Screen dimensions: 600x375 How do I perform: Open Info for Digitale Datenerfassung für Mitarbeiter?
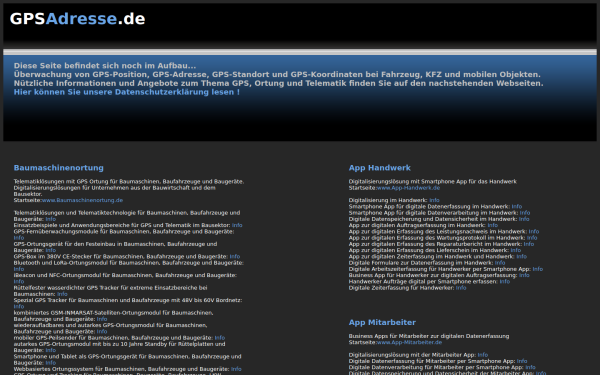522,361
